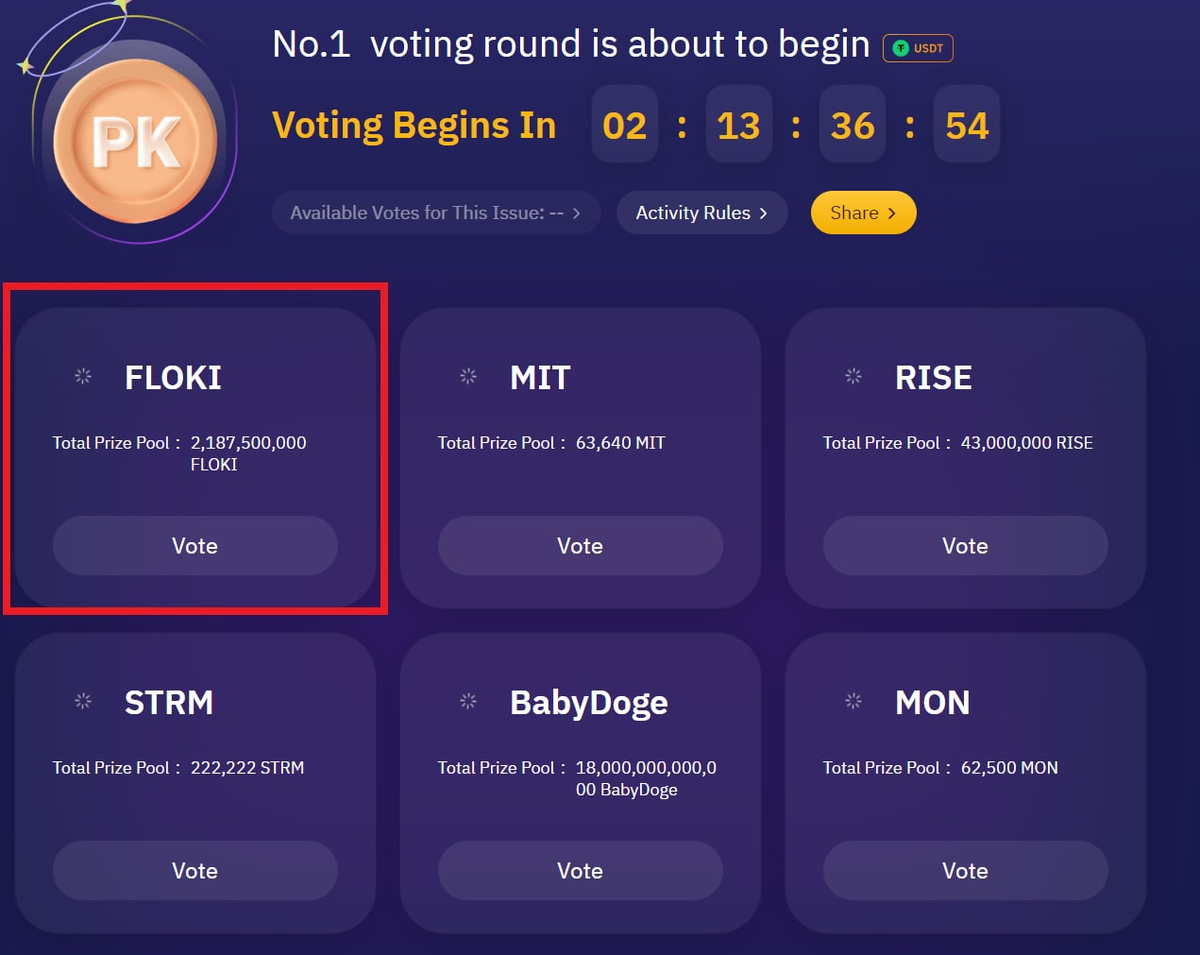The image size is (1200, 955).
Task: Cast a vote for RISE
Action: point(965,546)
